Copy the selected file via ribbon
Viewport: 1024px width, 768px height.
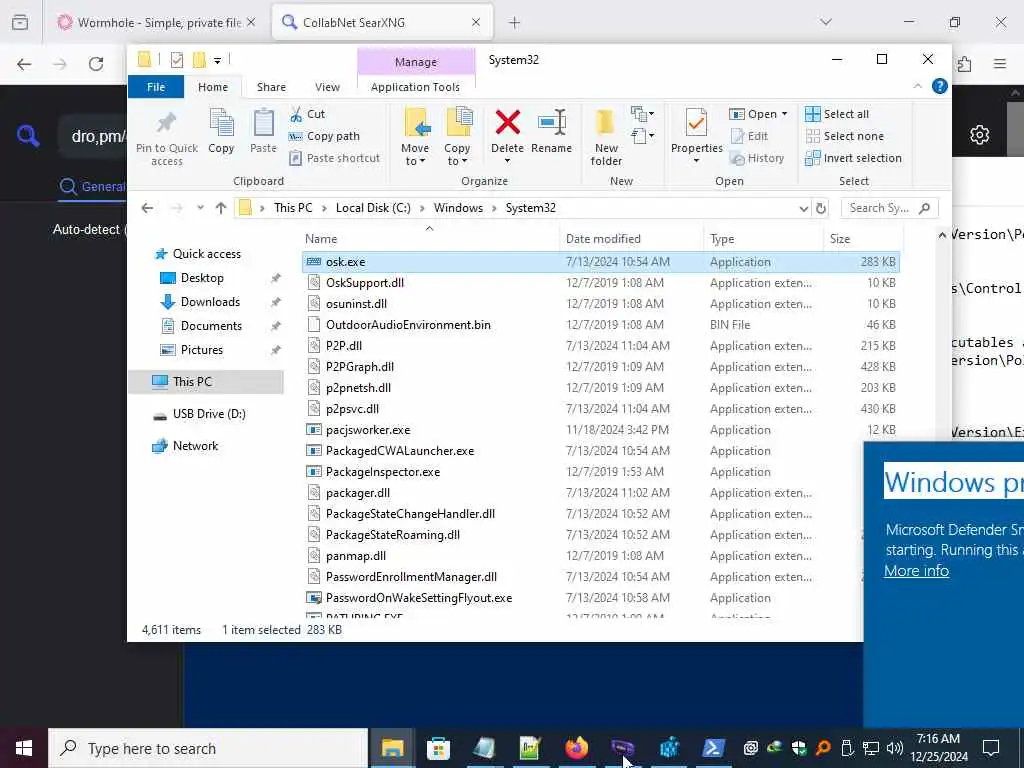(221, 131)
